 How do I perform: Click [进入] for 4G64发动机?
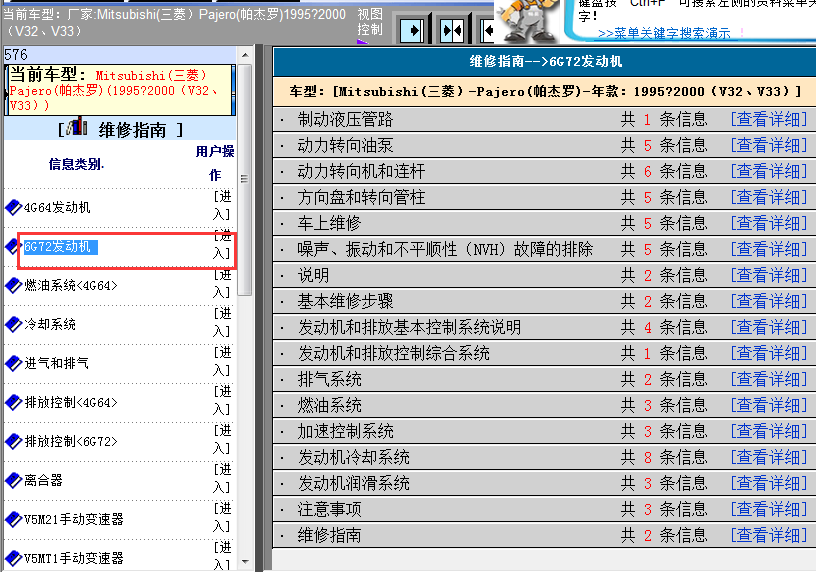pyautogui.click(x=222, y=205)
